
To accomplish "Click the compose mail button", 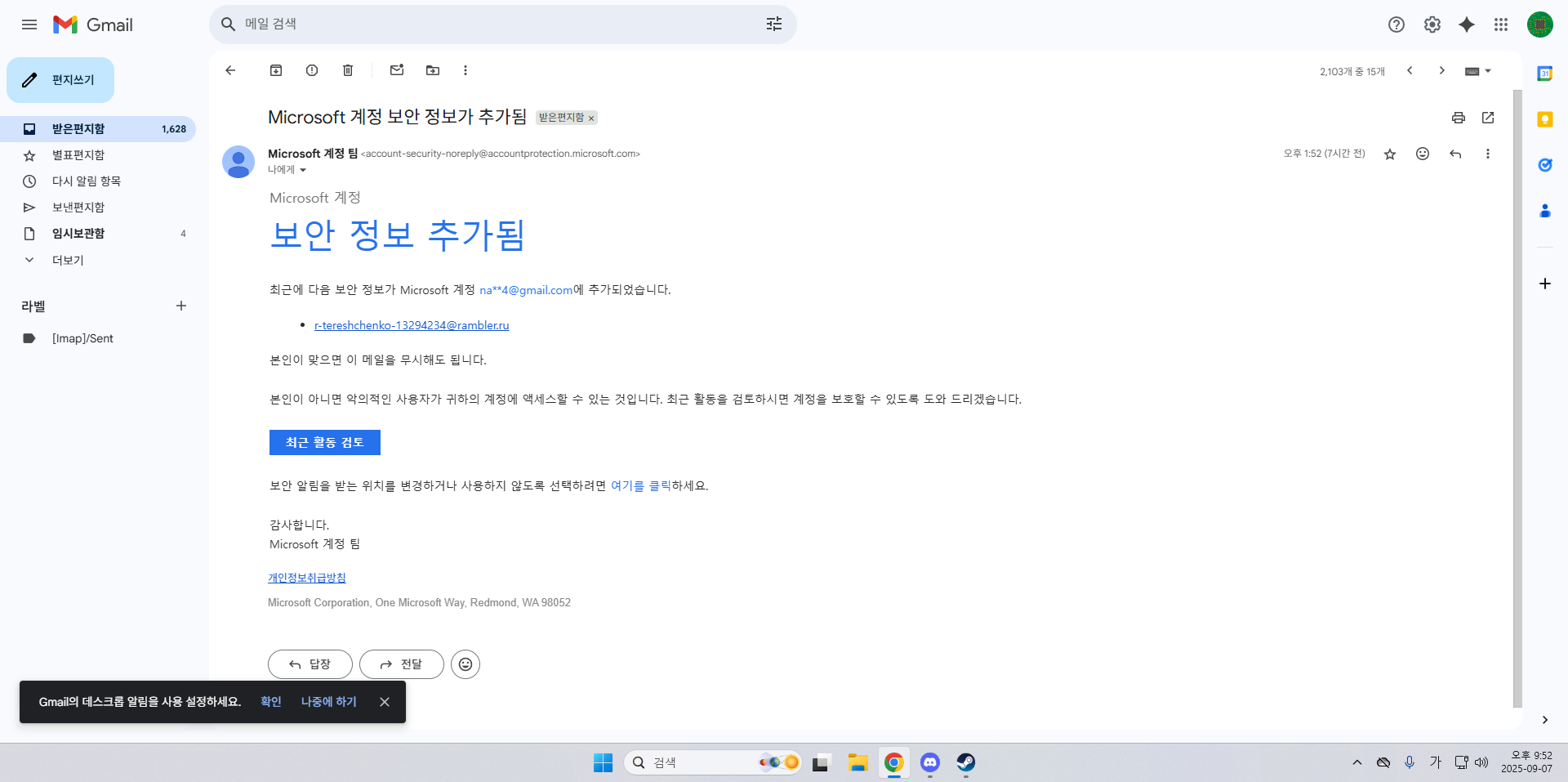I will [x=60, y=80].
